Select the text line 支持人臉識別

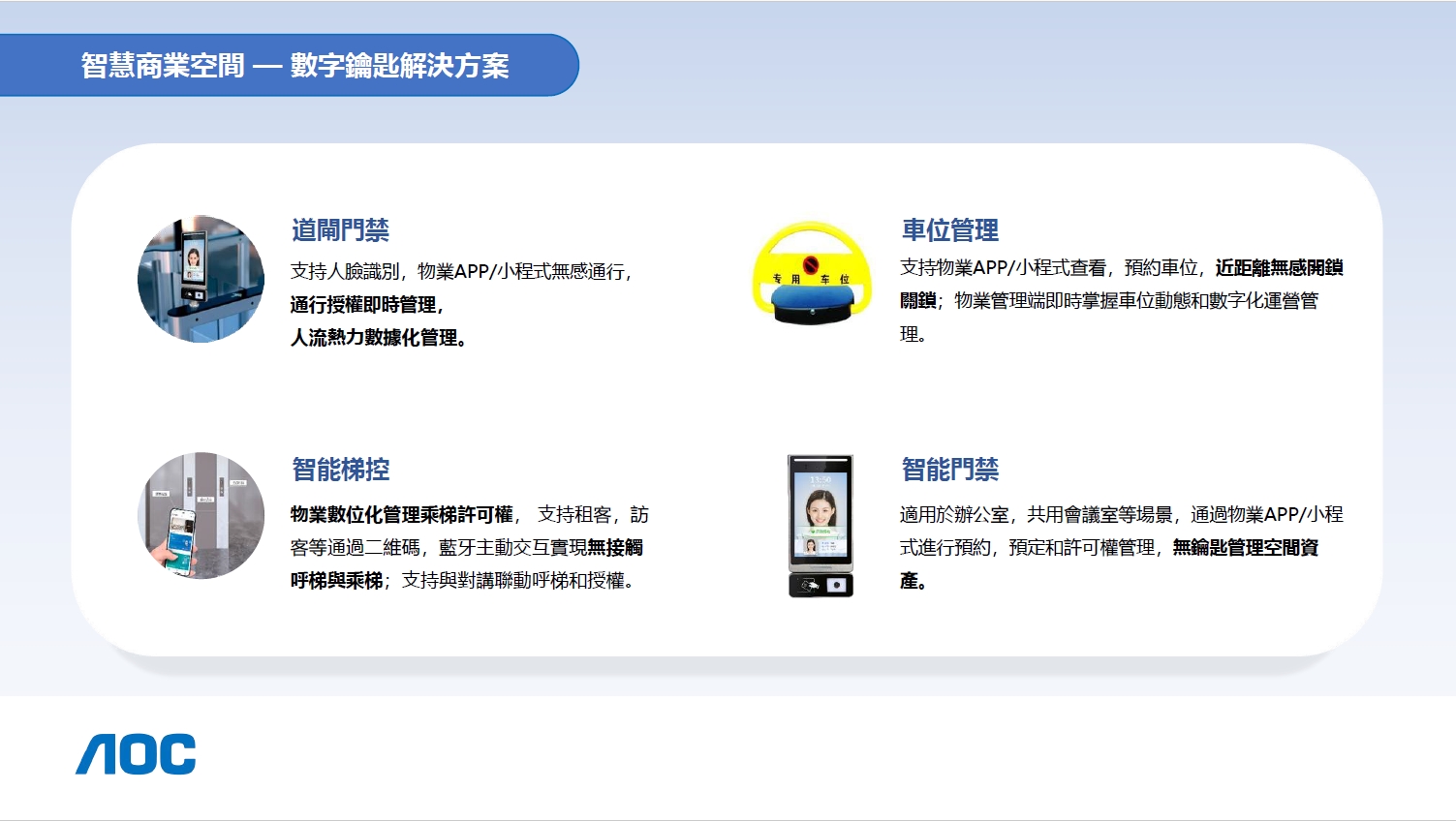click(x=460, y=272)
